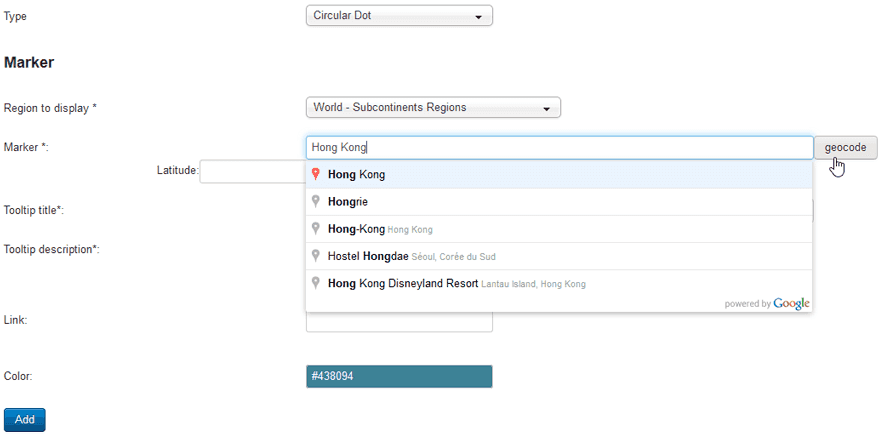
Task: Choose Hongrie from the suggestion list
Action: tap(349, 202)
